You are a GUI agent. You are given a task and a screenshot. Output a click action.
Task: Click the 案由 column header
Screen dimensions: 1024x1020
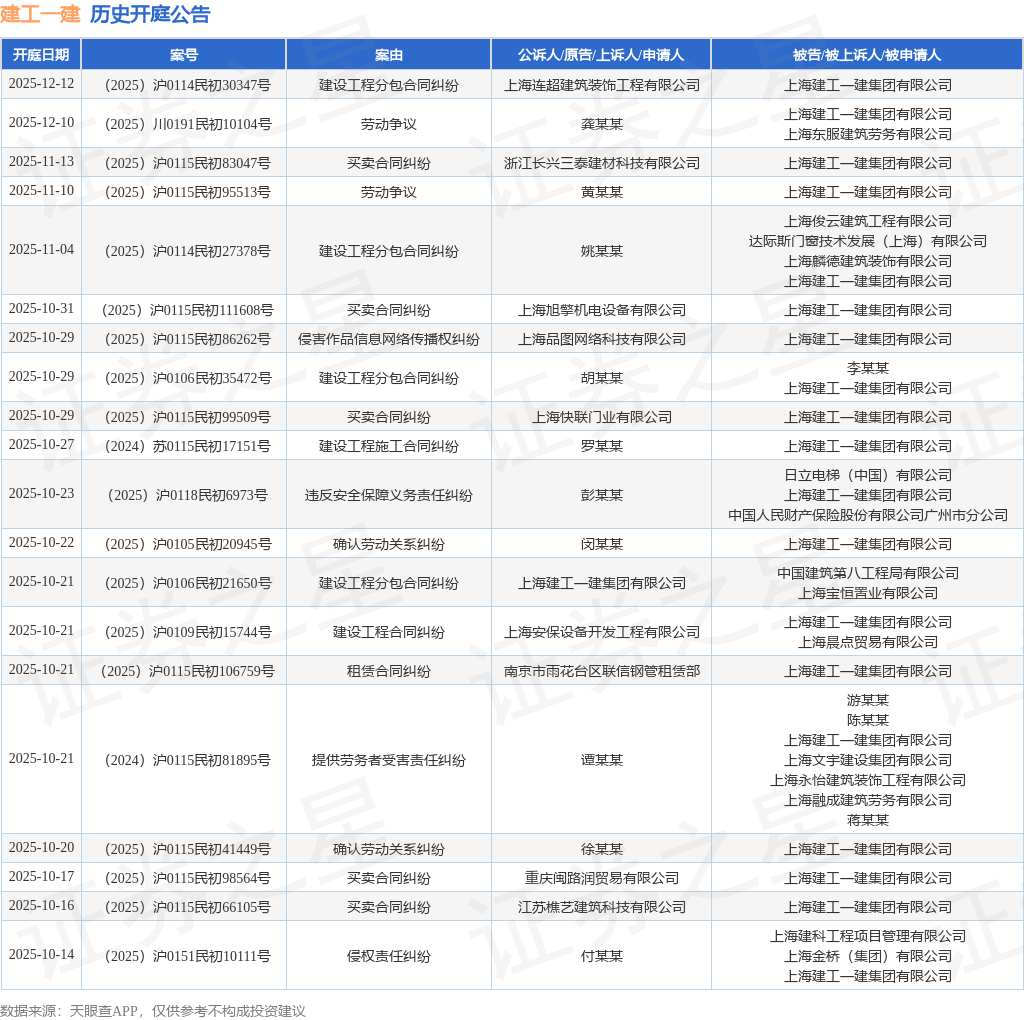coord(388,55)
